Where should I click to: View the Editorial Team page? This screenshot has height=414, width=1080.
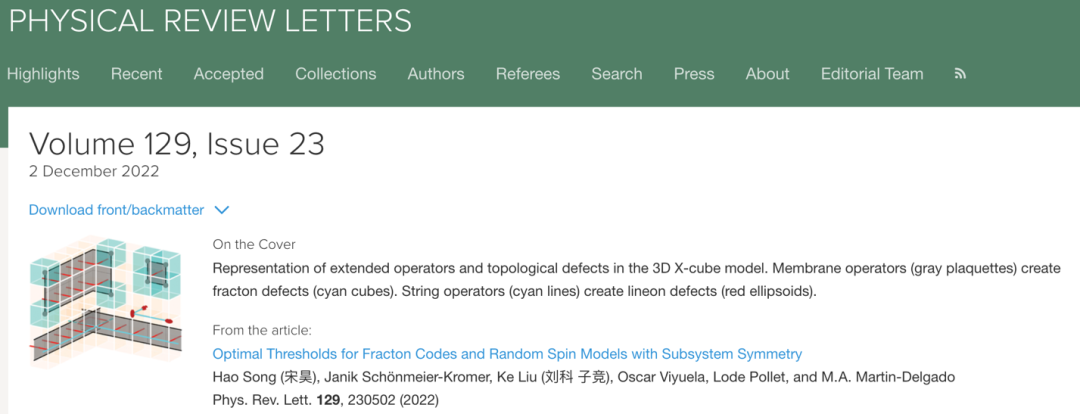click(872, 74)
